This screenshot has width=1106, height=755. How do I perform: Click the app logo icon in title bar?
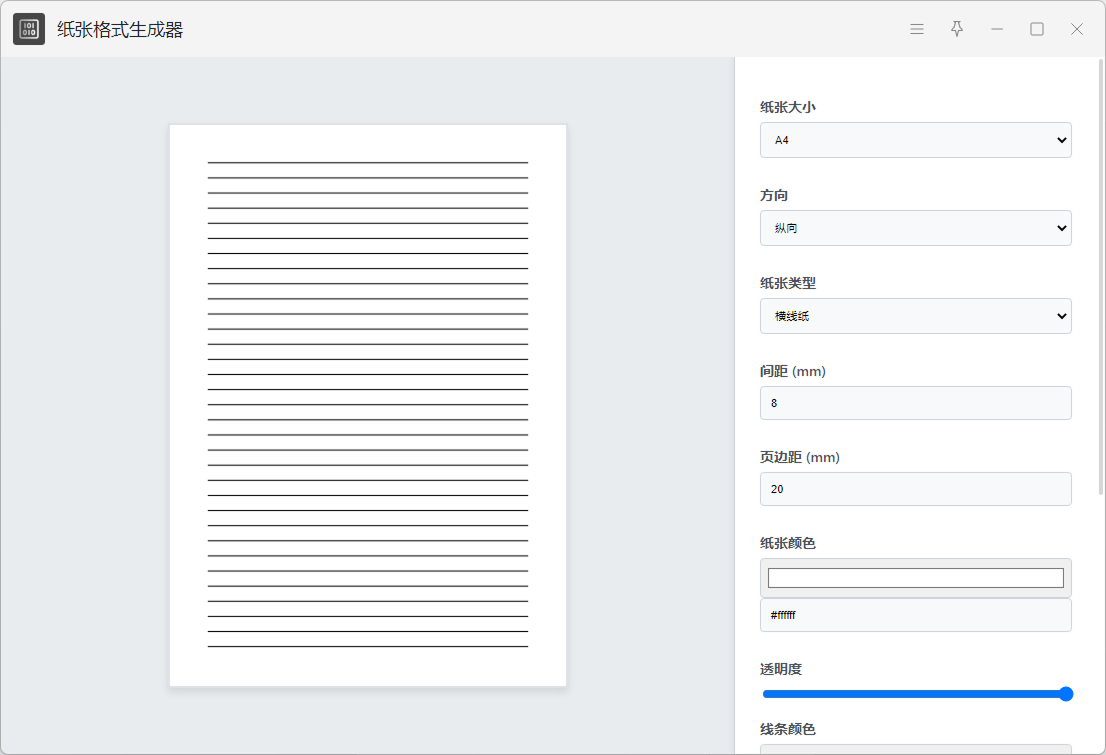tap(29, 29)
